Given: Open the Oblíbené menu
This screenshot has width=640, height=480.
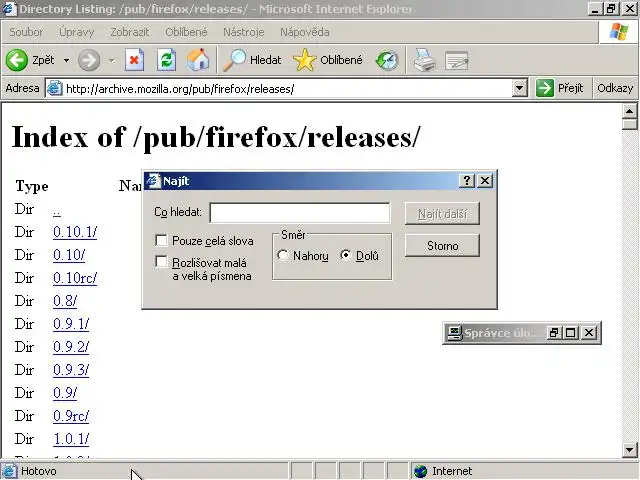Looking at the screenshot, I should point(186,32).
